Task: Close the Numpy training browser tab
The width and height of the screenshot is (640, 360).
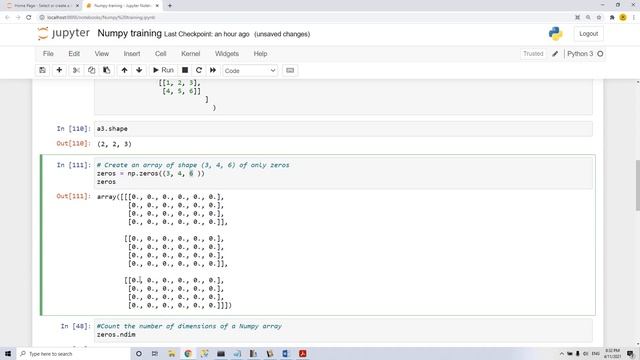Action: pos(157,6)
